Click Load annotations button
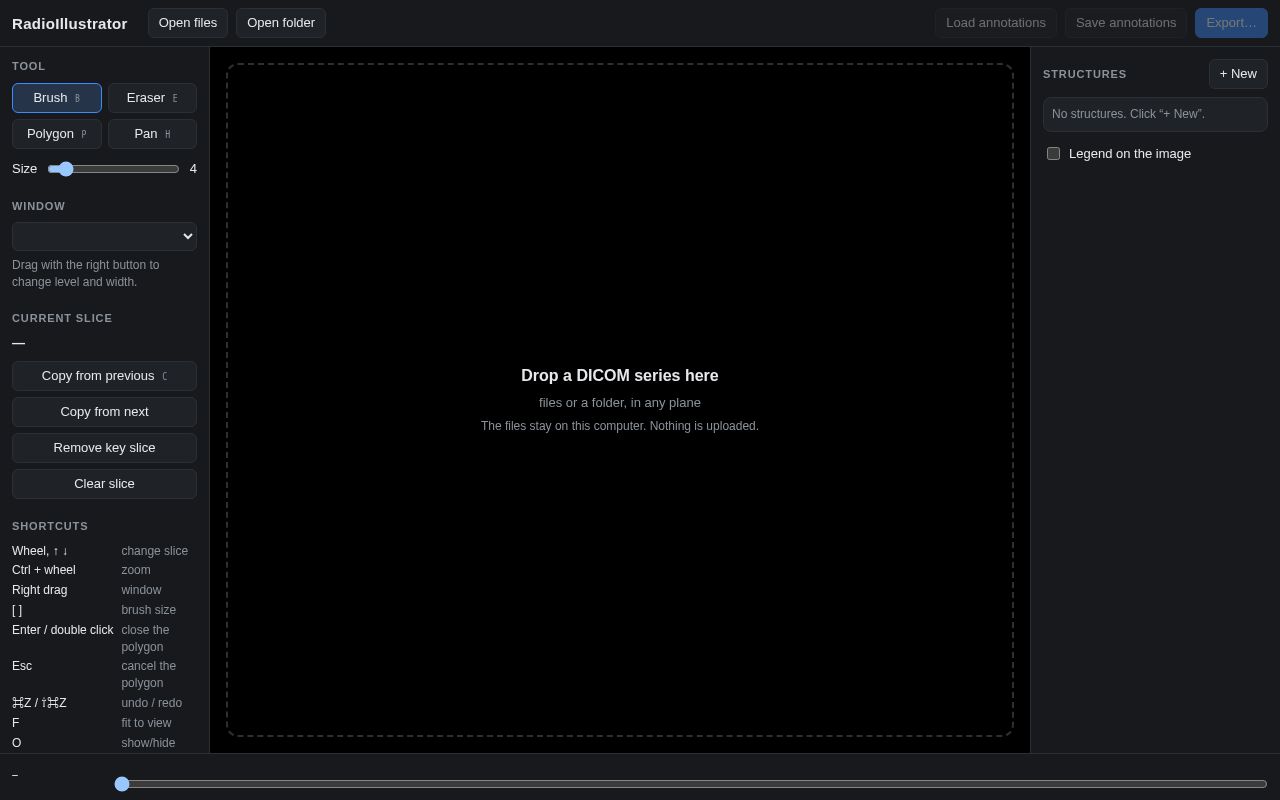The height and width of the screenshot is (800, 1280). tap(996, 23)
